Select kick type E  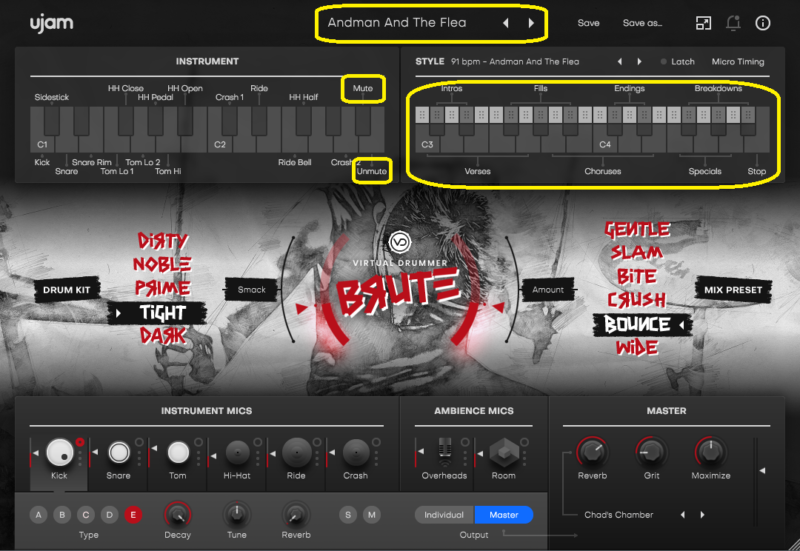133,515
